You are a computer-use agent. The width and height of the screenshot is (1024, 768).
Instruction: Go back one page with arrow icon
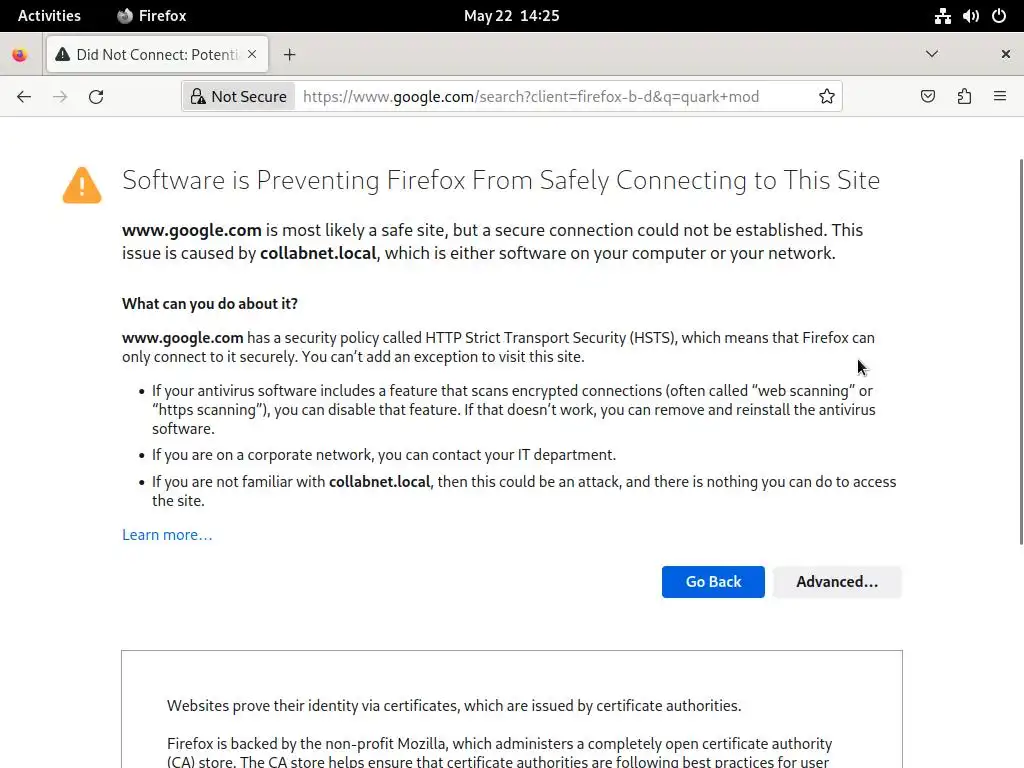[24, 97]
